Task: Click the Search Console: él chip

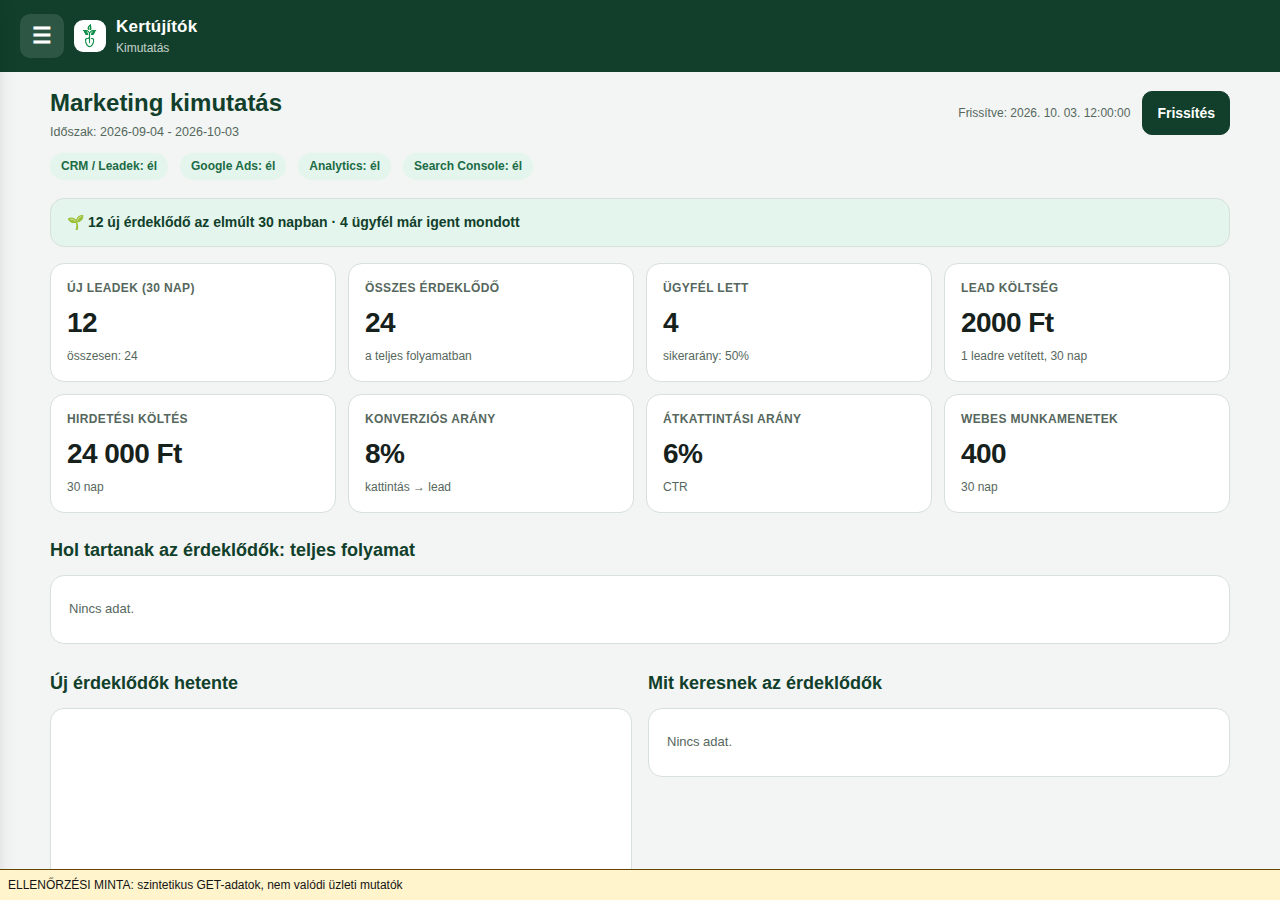Action: pyautogui.click(x=468, y=166)
